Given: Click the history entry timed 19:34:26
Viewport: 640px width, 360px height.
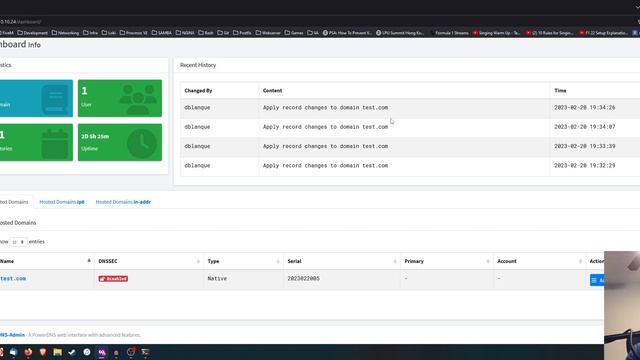Looking at the screenshot, I should [410, 108].
